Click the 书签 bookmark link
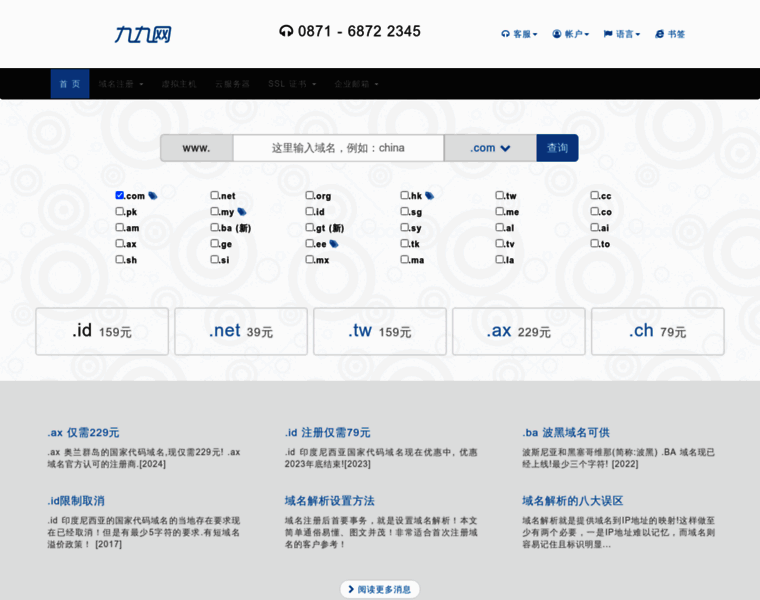 point(670,34)
